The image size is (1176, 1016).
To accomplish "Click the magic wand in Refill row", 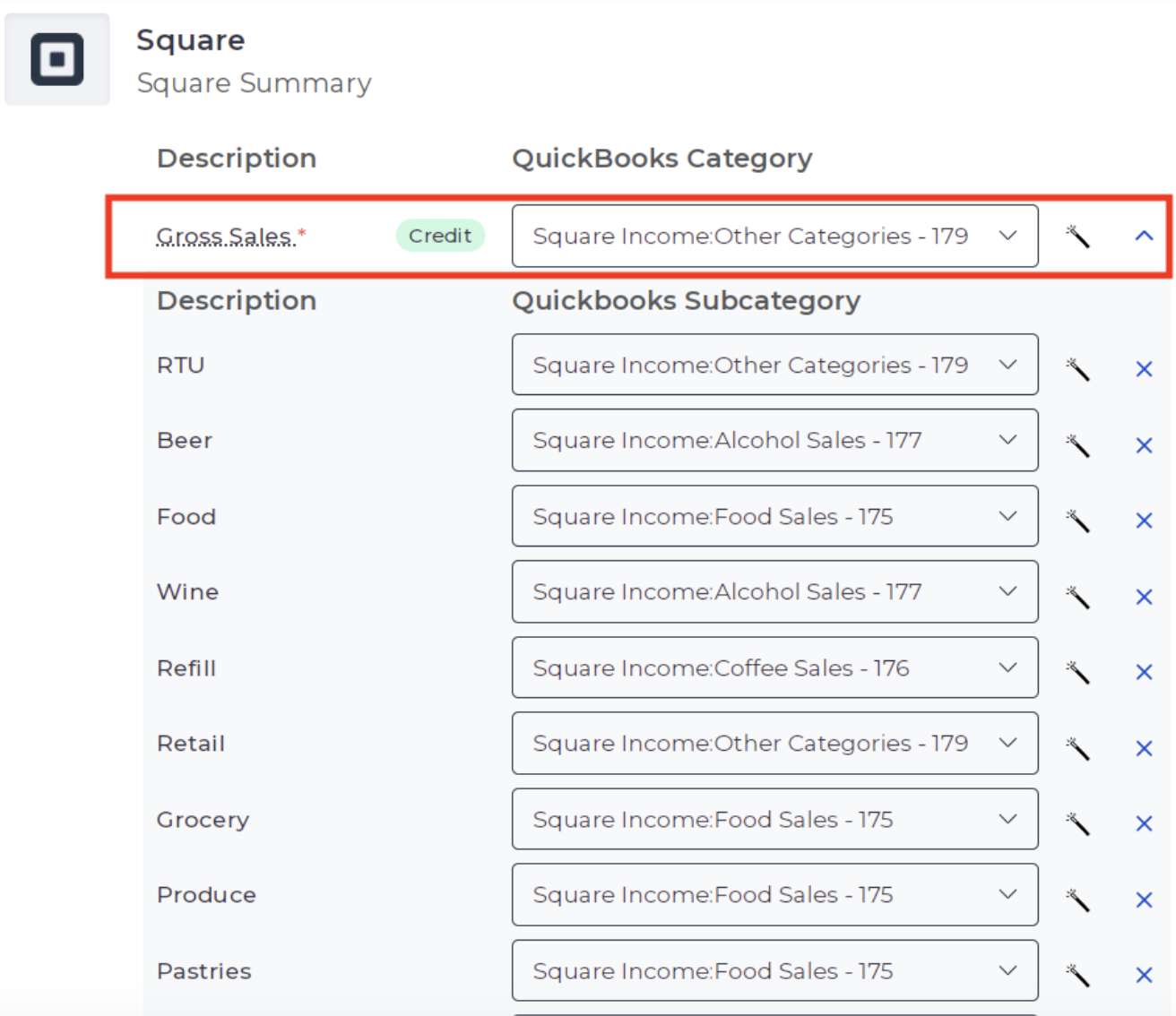I will (1077, 671).
